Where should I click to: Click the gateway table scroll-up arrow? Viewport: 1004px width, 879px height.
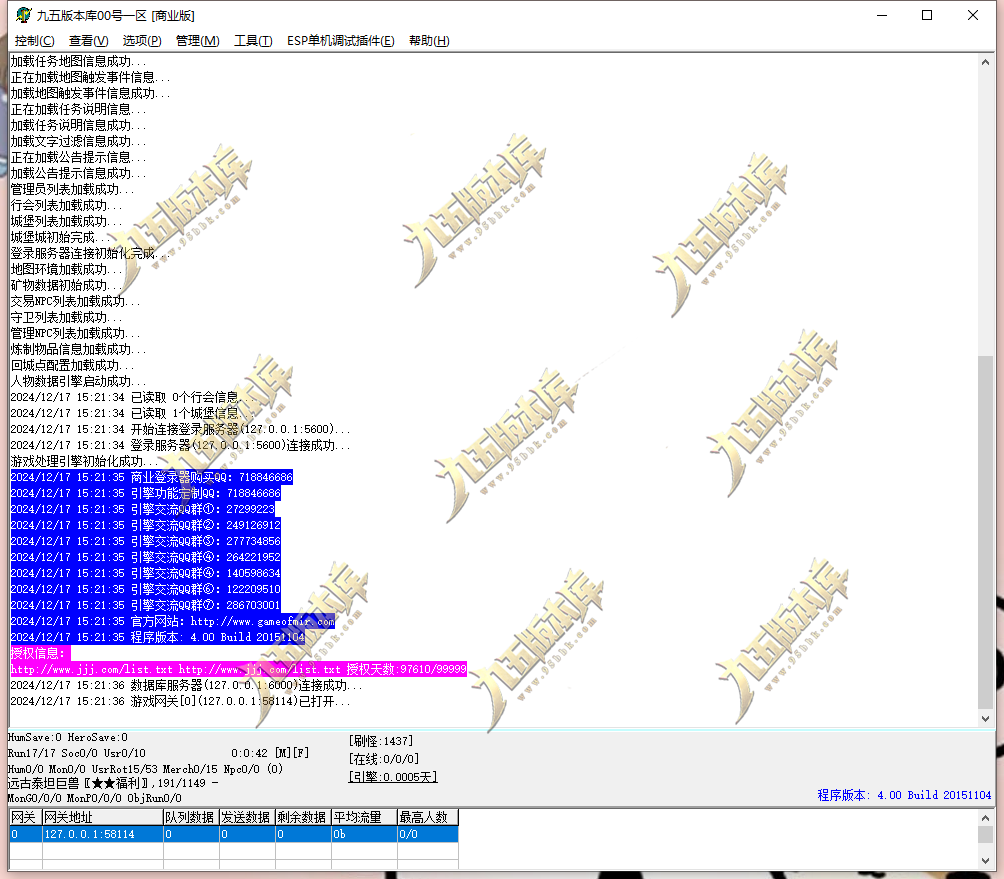(x=985, y=818)
